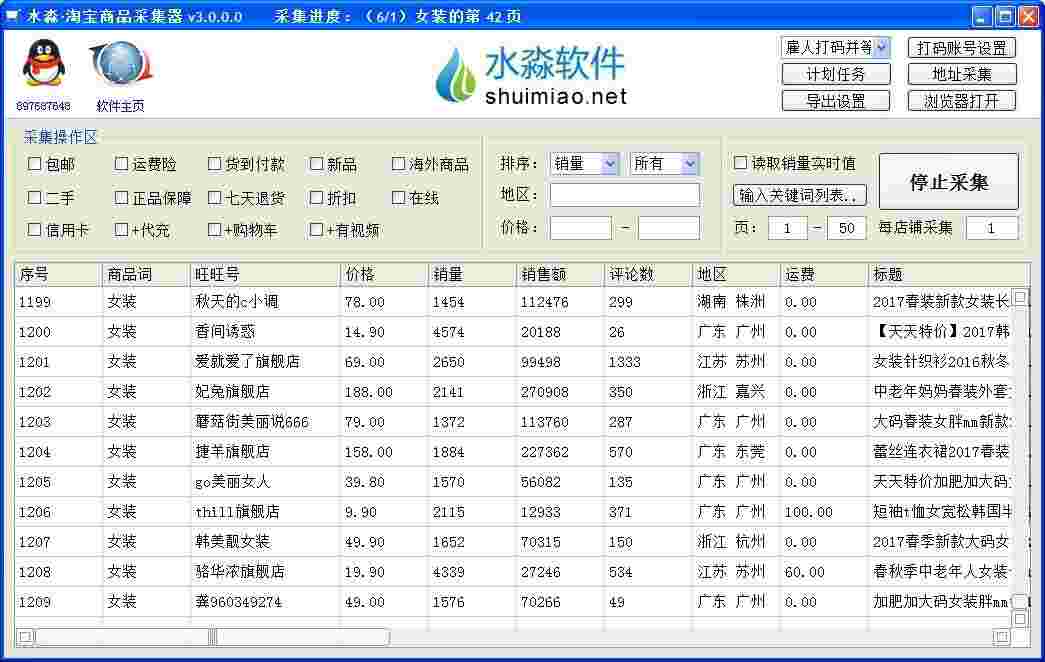The width and height of the screenshot is (1045, 662).
Task: Click the shuimiao.net water drop logo
Action: [457, 75]
